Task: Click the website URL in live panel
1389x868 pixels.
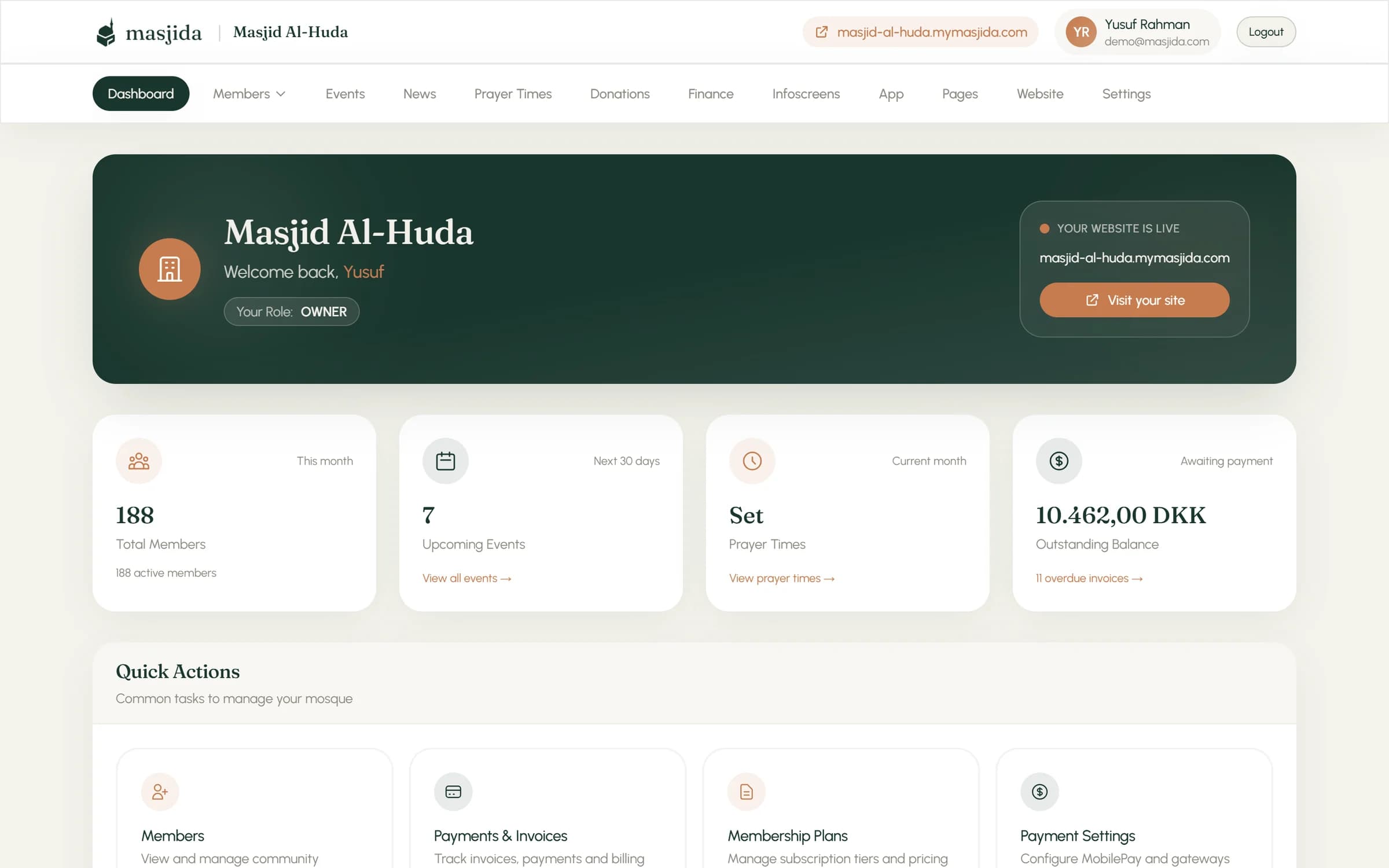Action: point(1134,258)
